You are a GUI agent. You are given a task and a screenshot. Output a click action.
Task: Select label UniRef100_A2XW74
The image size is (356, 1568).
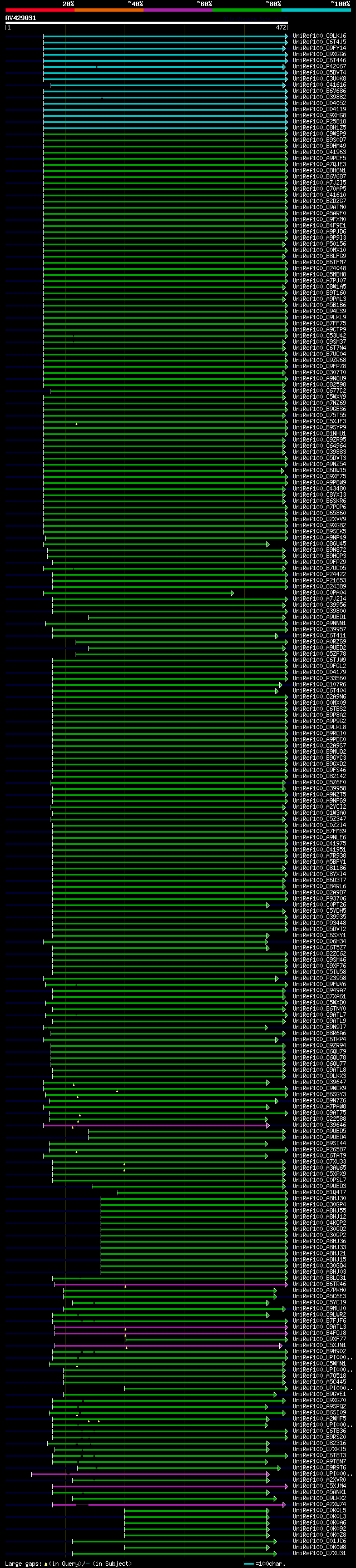pos(319,1503)
